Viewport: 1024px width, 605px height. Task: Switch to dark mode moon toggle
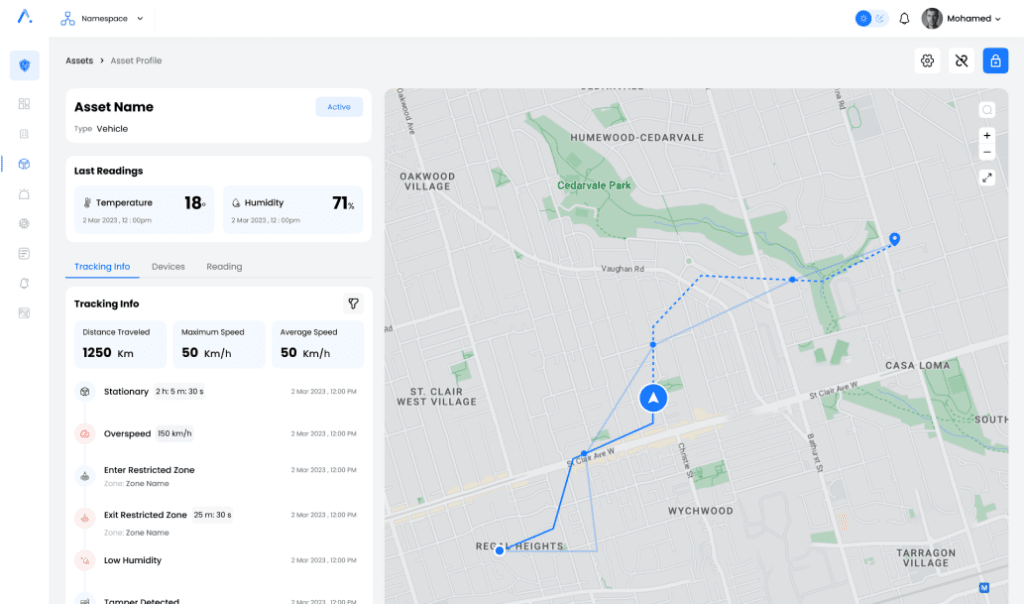[880, 18]
